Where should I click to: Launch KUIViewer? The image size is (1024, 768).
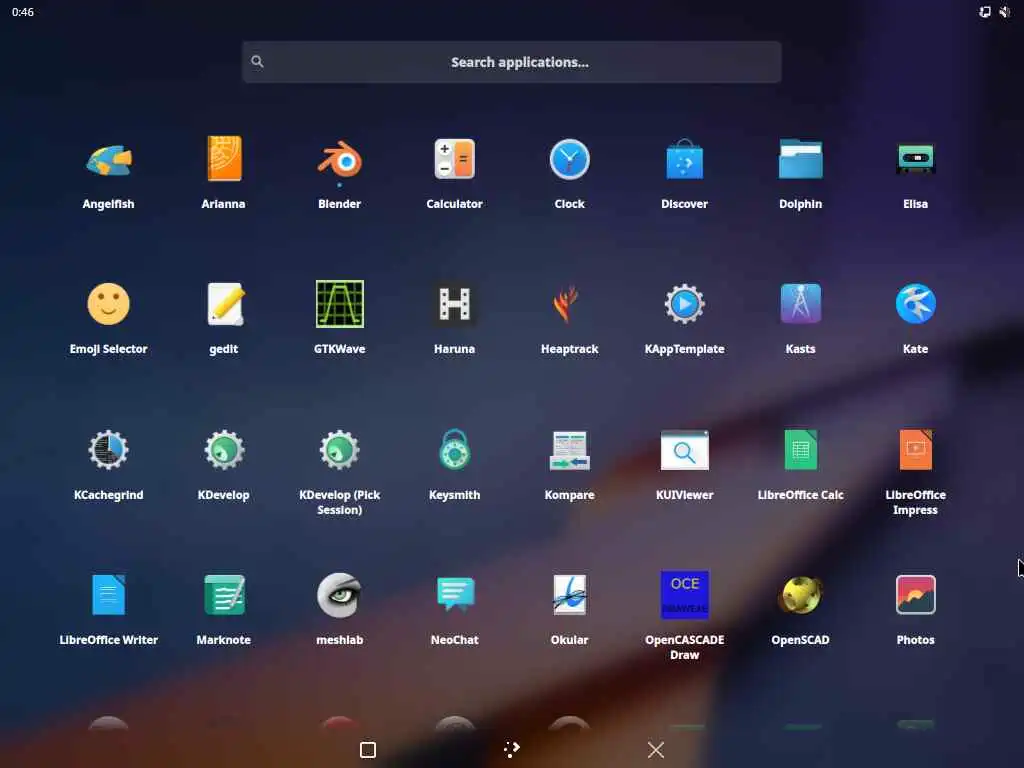point(684,450)
